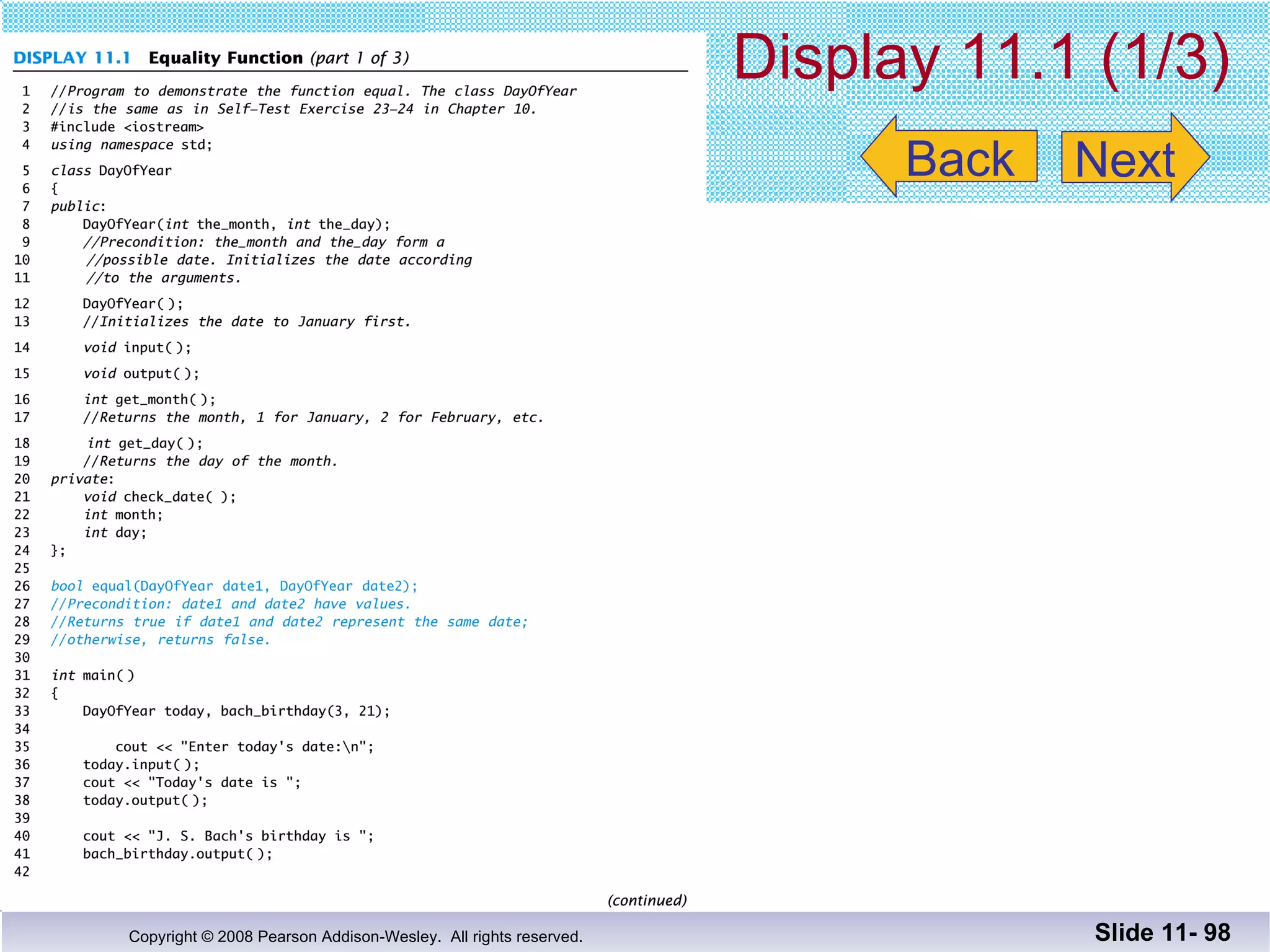
Task: Click the comment about Self-Test Exercise 23-24
Action: (294, 110)
